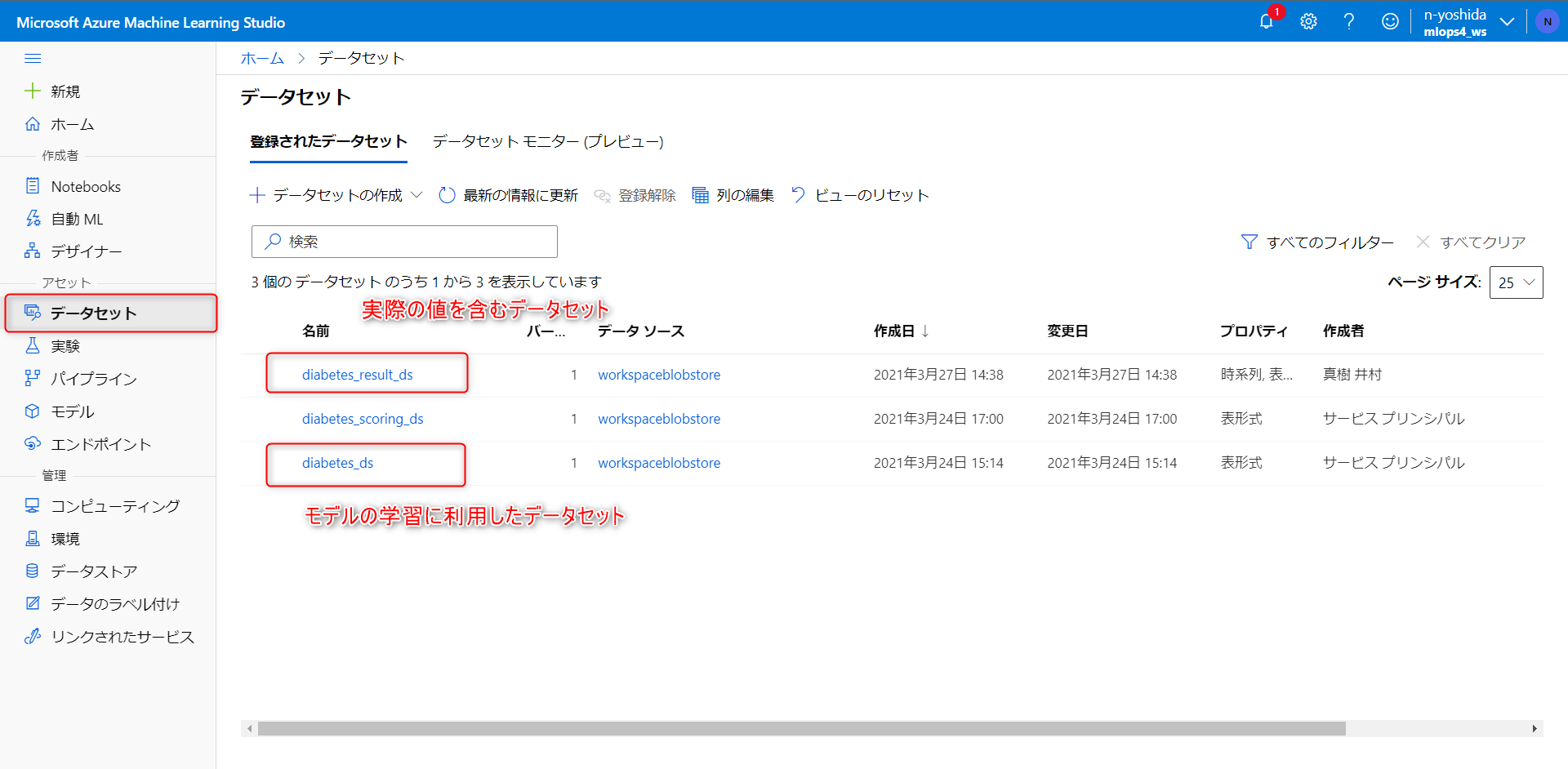Click the 最新の情報に更新 refresh icon
This screenshot has height=769, width=1568.
click(x=447, y=195)
